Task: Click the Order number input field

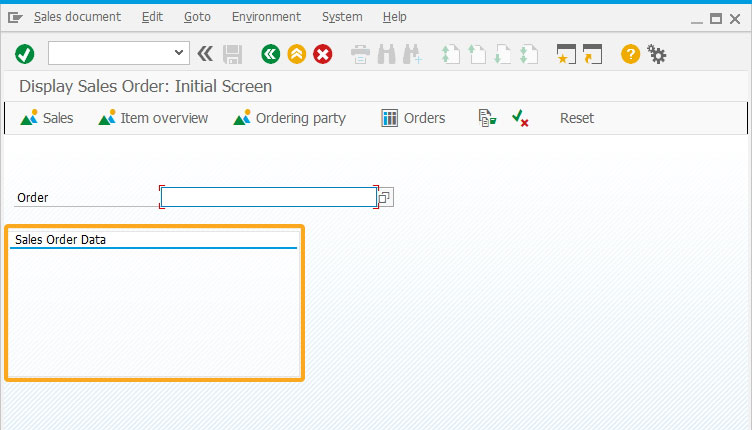Action: tap(269, 197)
